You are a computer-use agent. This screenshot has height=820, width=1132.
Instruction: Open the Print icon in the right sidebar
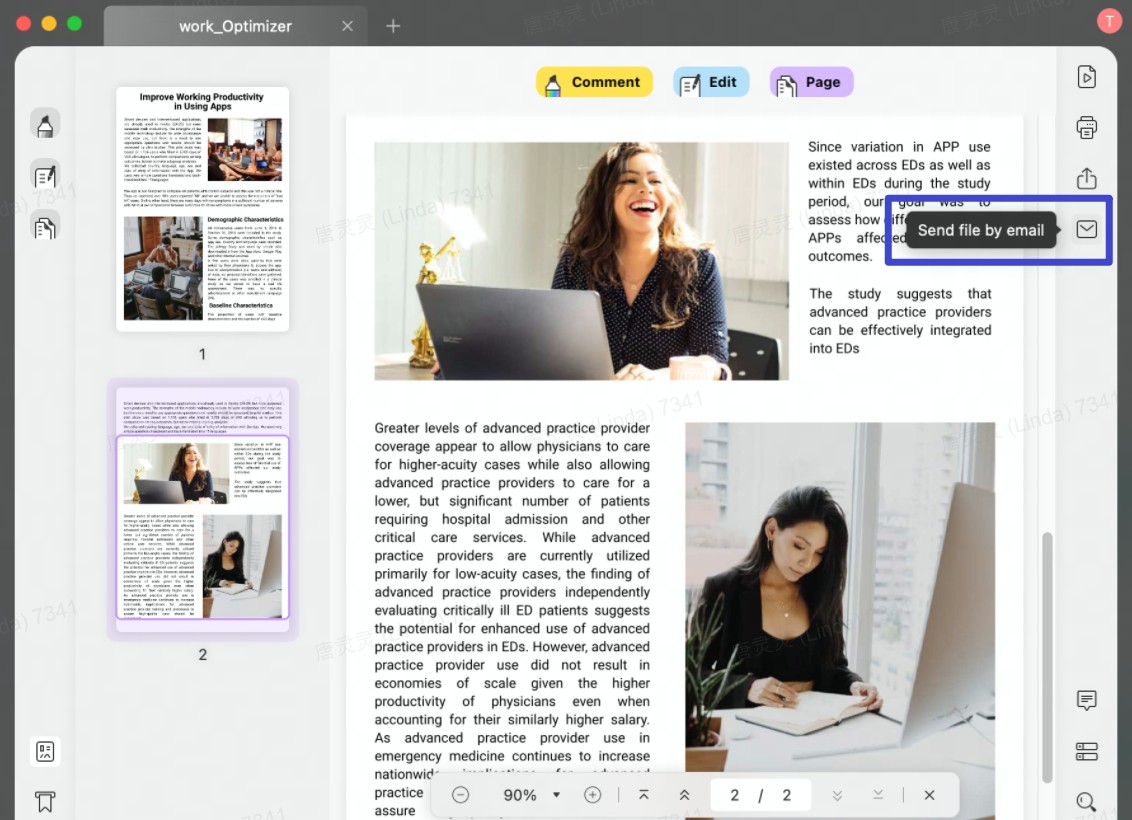pos(1086,128)
